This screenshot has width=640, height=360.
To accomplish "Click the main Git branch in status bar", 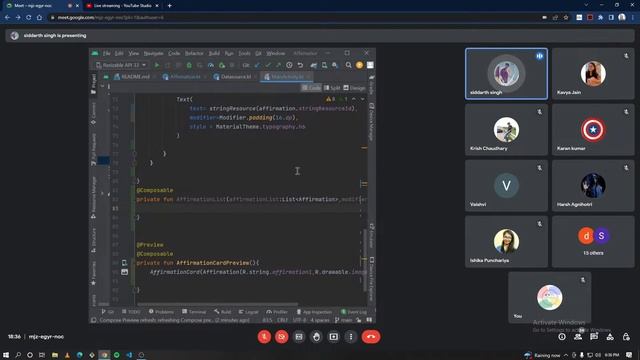I will [x=344, y=320].
